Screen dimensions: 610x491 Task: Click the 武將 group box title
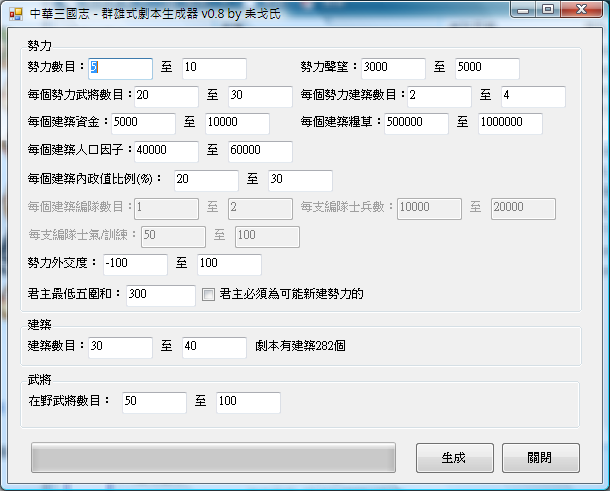pyautogui.click(x=39, y=379)
